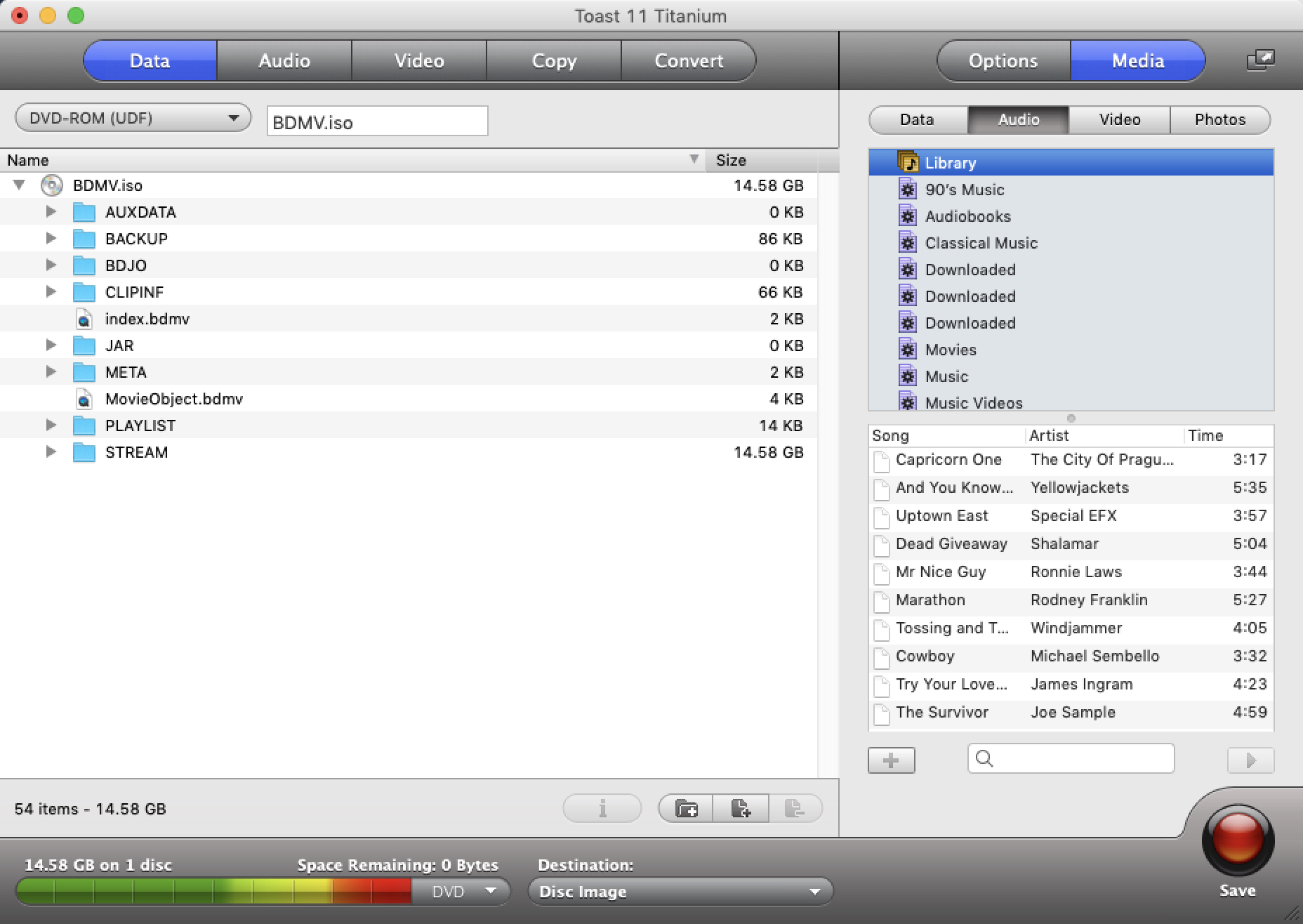Click the Size column header
This screenshot has width=1303, height=924.
(x=762, y=160)
